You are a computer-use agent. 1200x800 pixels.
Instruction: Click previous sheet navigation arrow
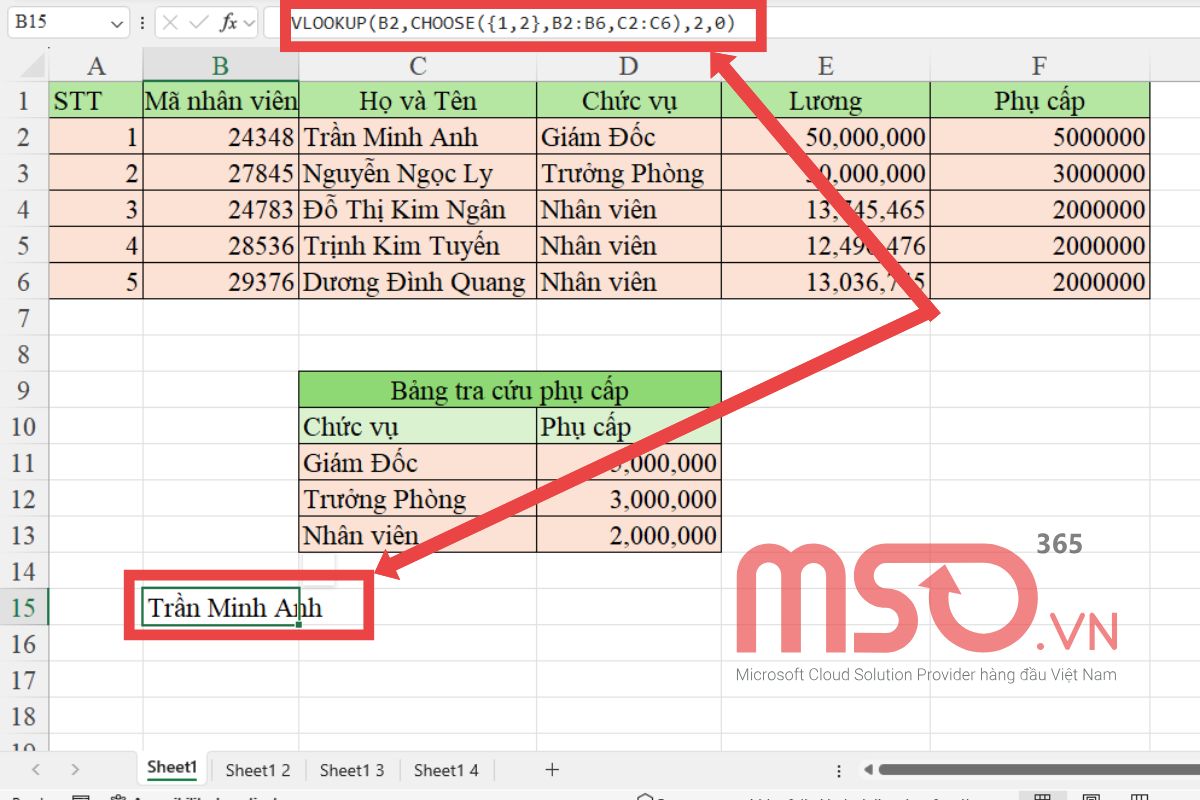pos(37,769)
